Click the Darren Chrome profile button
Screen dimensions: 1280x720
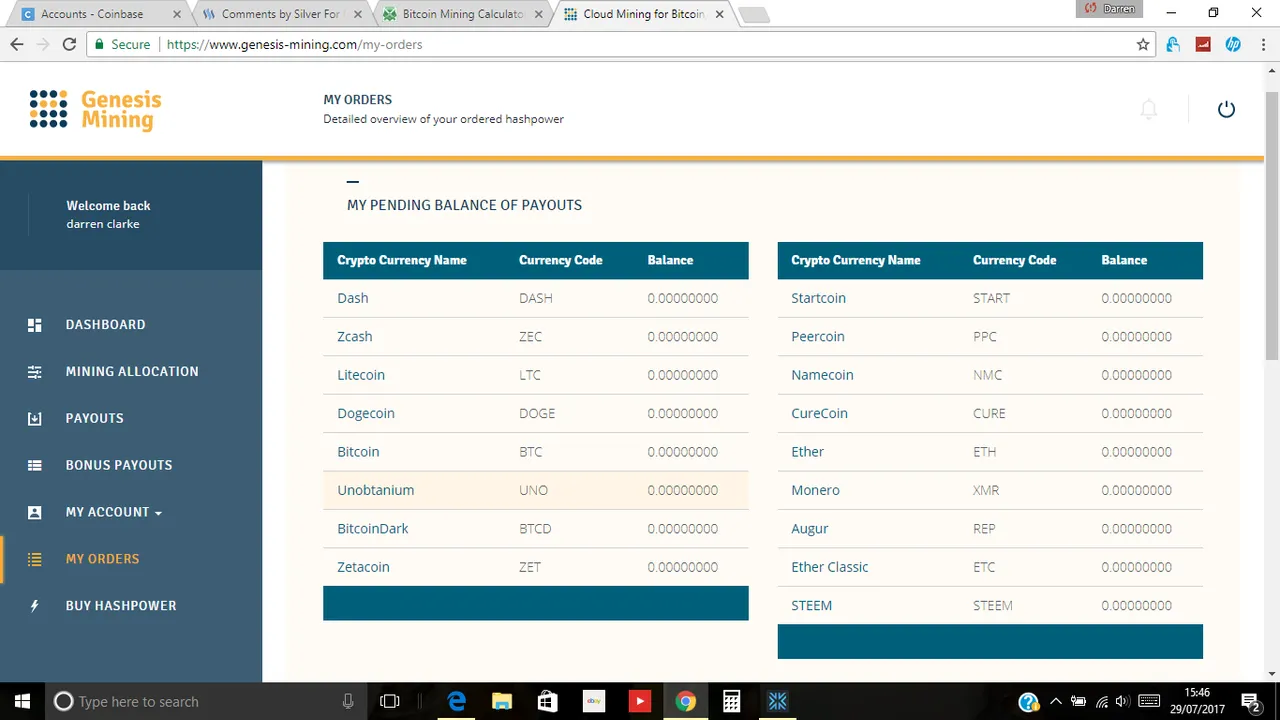tap(1109, 8)
